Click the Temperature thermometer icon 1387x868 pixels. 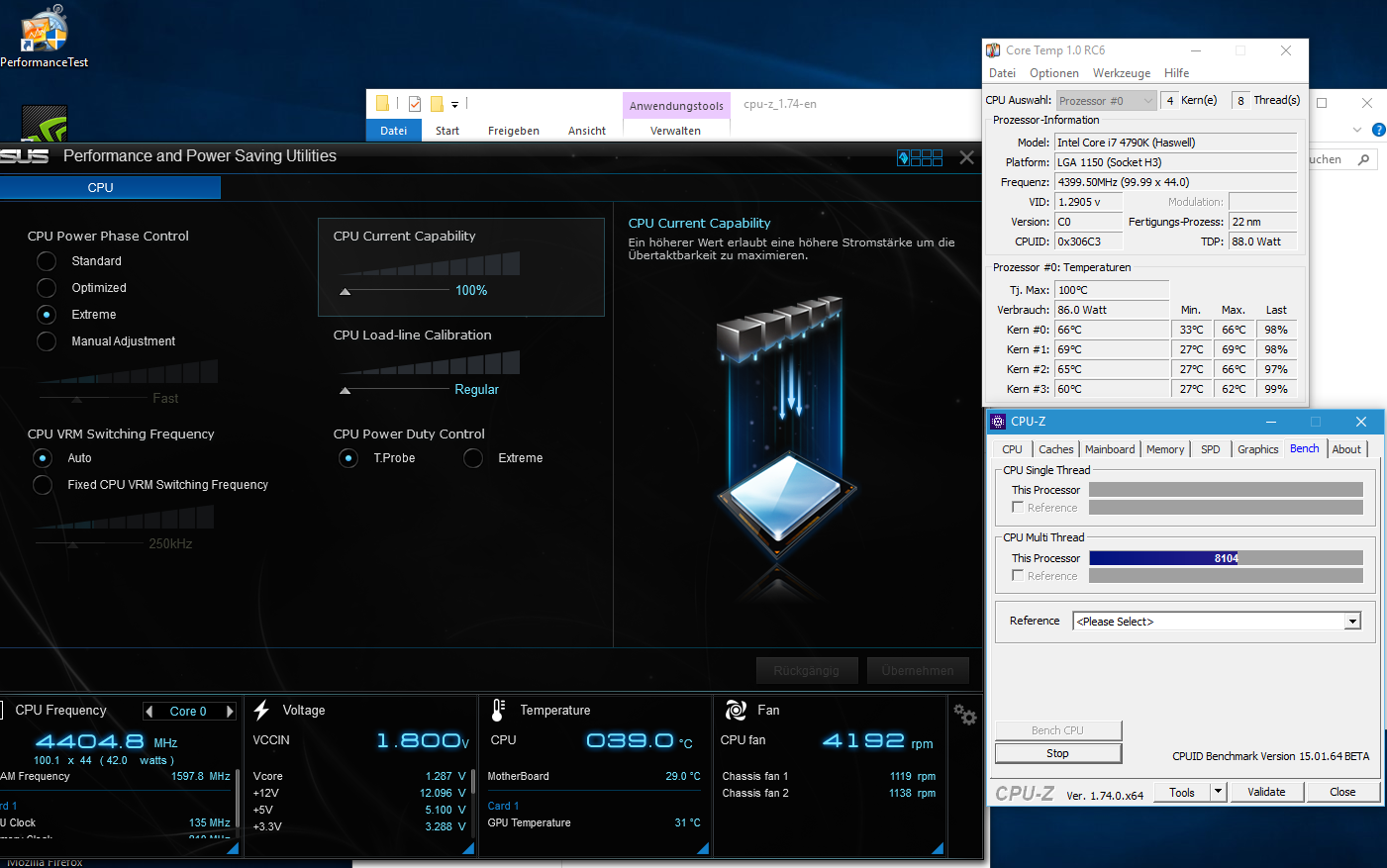click(498, 710)
